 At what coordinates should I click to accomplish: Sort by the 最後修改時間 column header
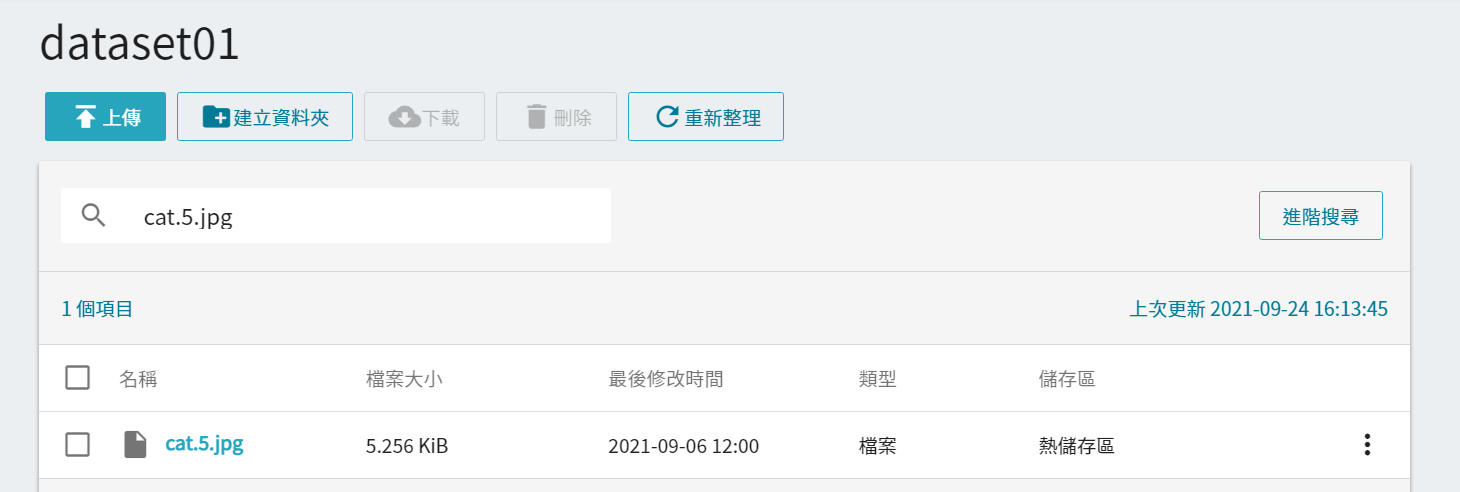[666, 379]
